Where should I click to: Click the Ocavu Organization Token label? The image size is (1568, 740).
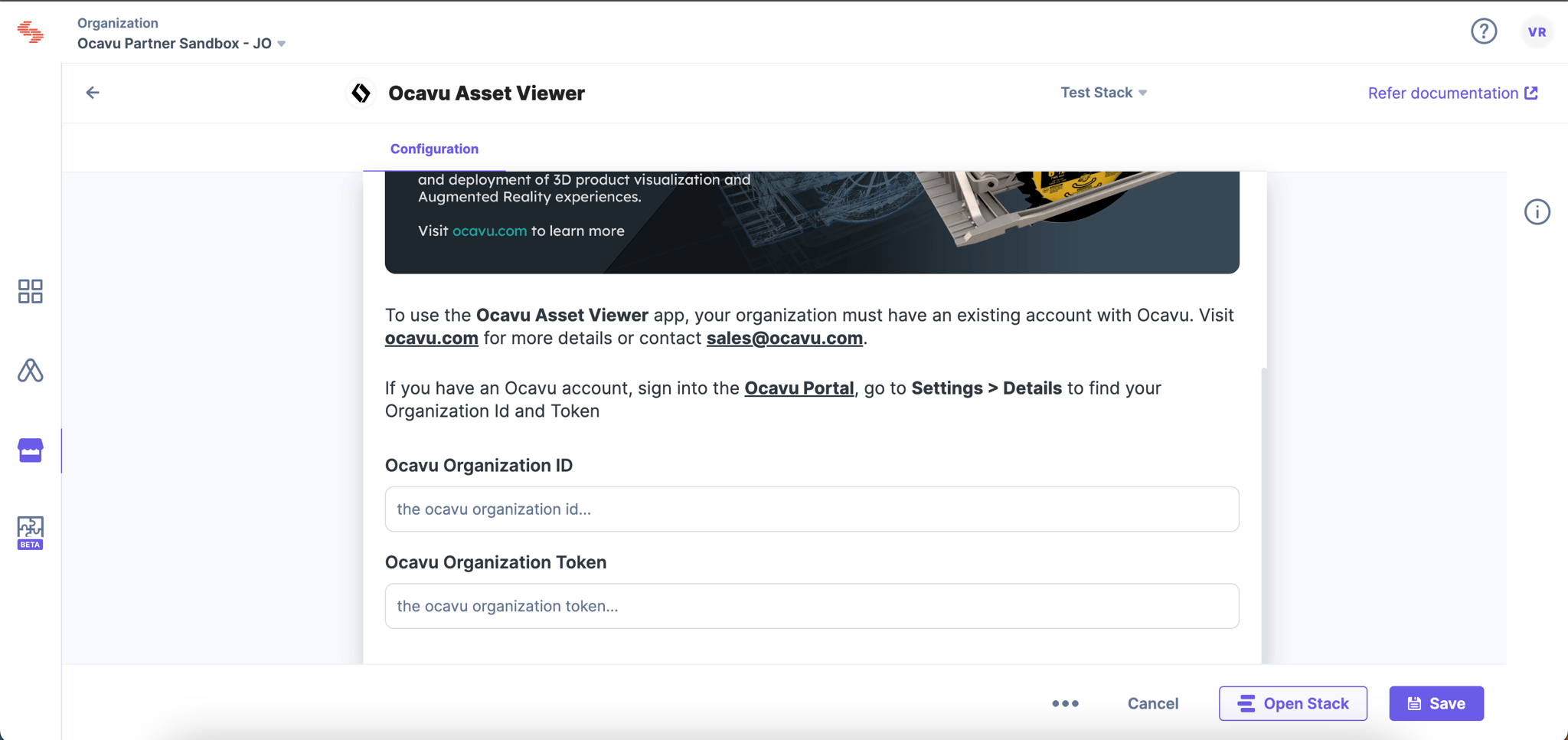point(495,562)
